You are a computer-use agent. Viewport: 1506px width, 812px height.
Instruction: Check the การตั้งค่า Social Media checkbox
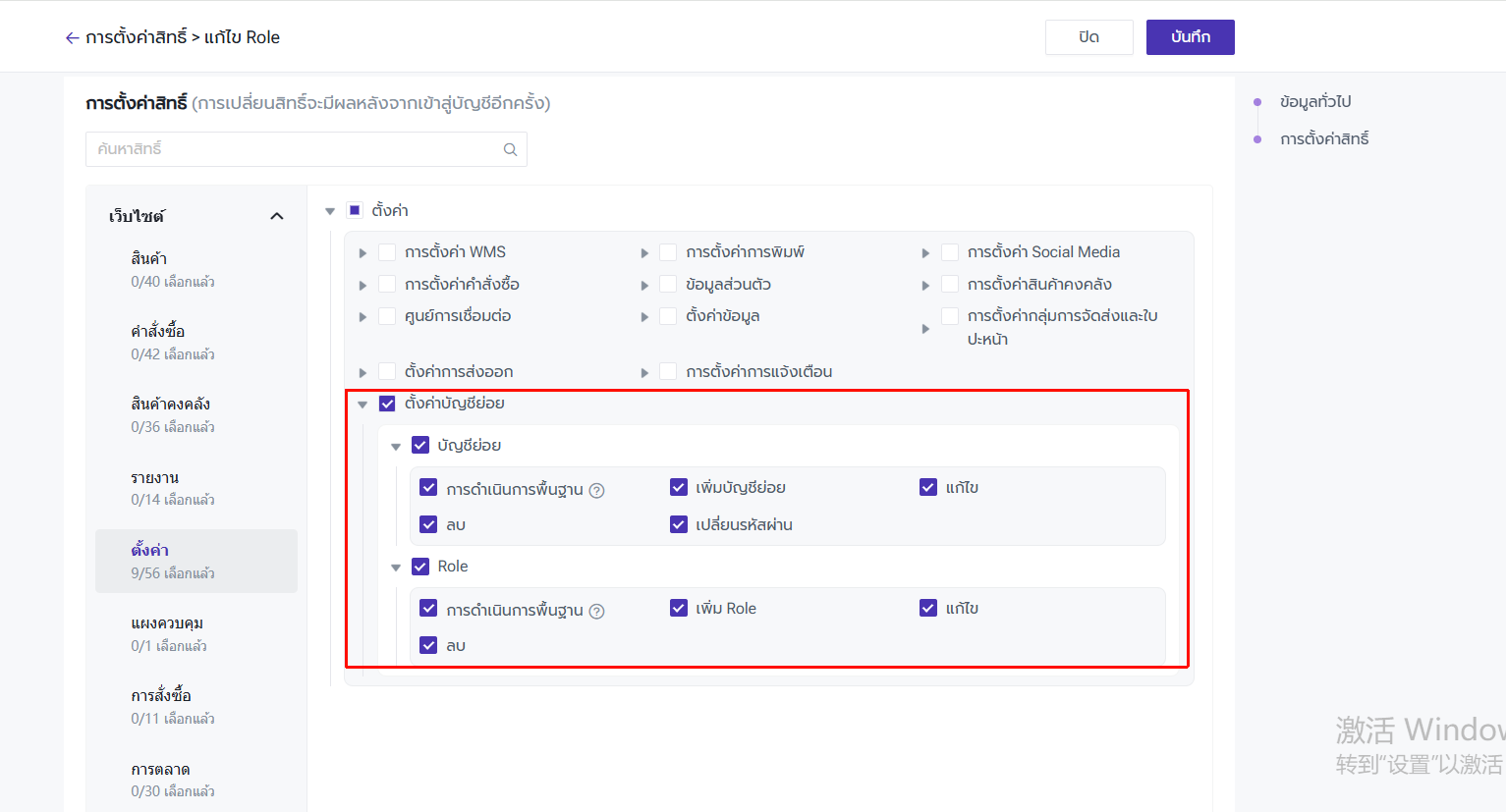point(950,252)
